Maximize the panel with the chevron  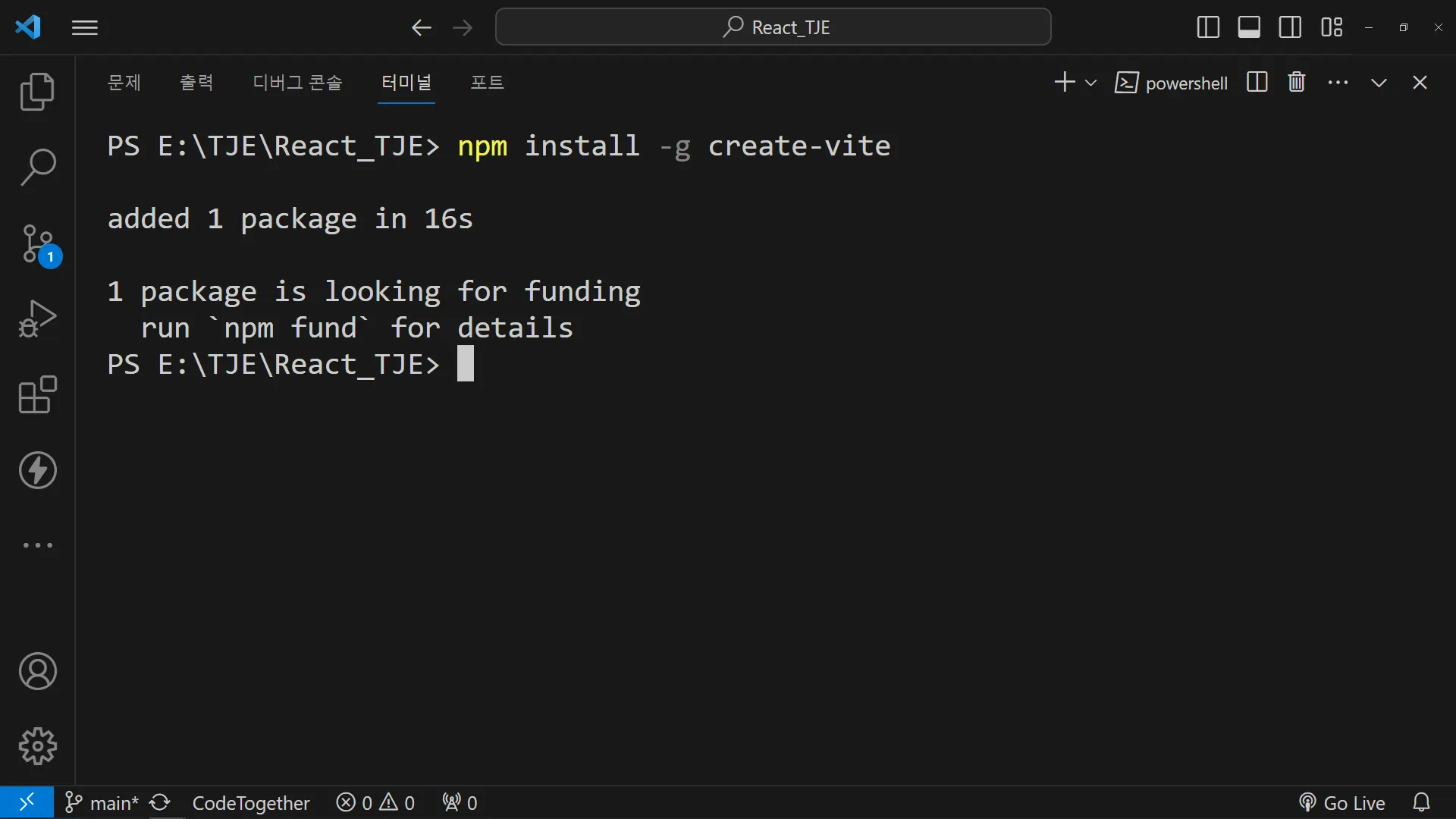(x=1379, y=83)
